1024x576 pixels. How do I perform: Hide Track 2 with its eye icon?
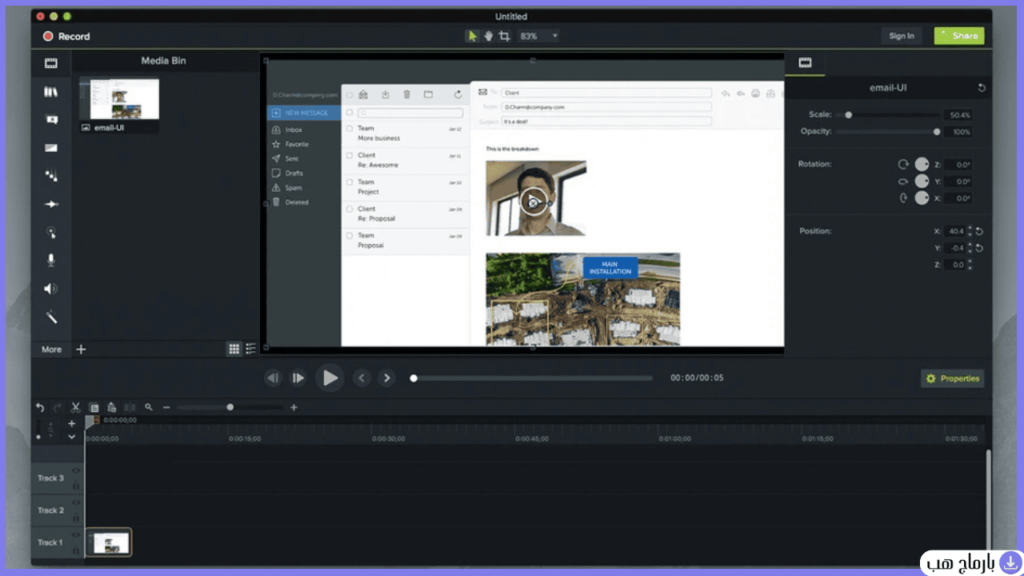click(x=76, y=503)
